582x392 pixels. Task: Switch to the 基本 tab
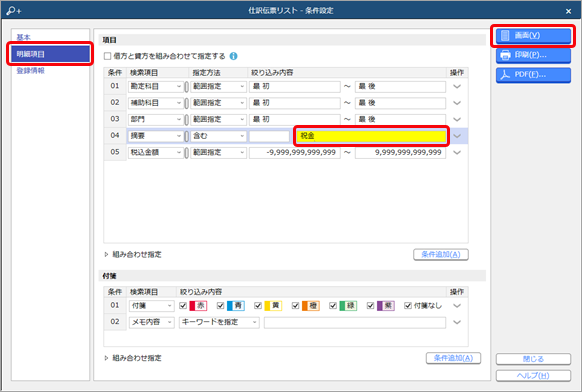[23, 37]
